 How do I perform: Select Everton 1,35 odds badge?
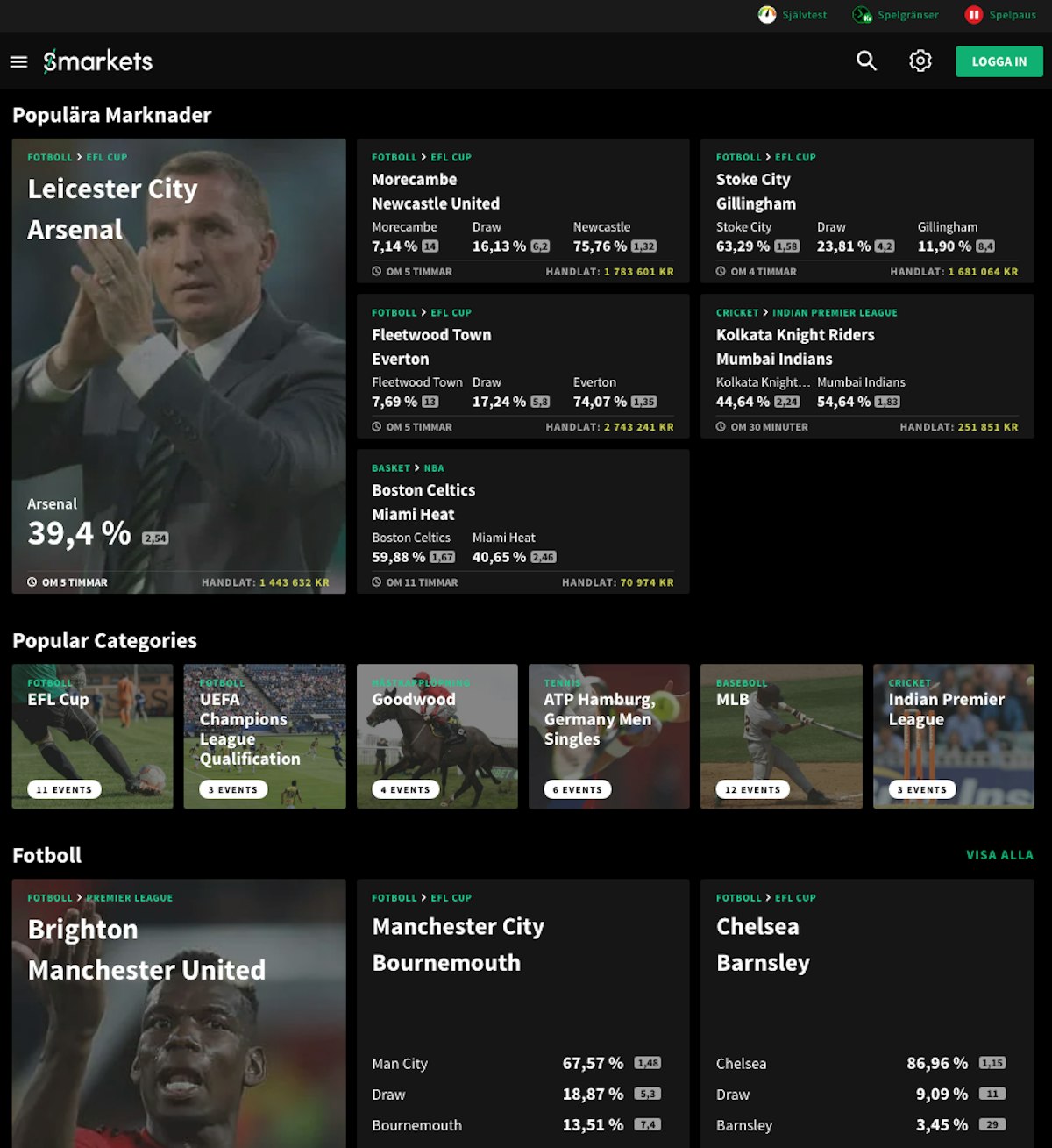(643, 402)
